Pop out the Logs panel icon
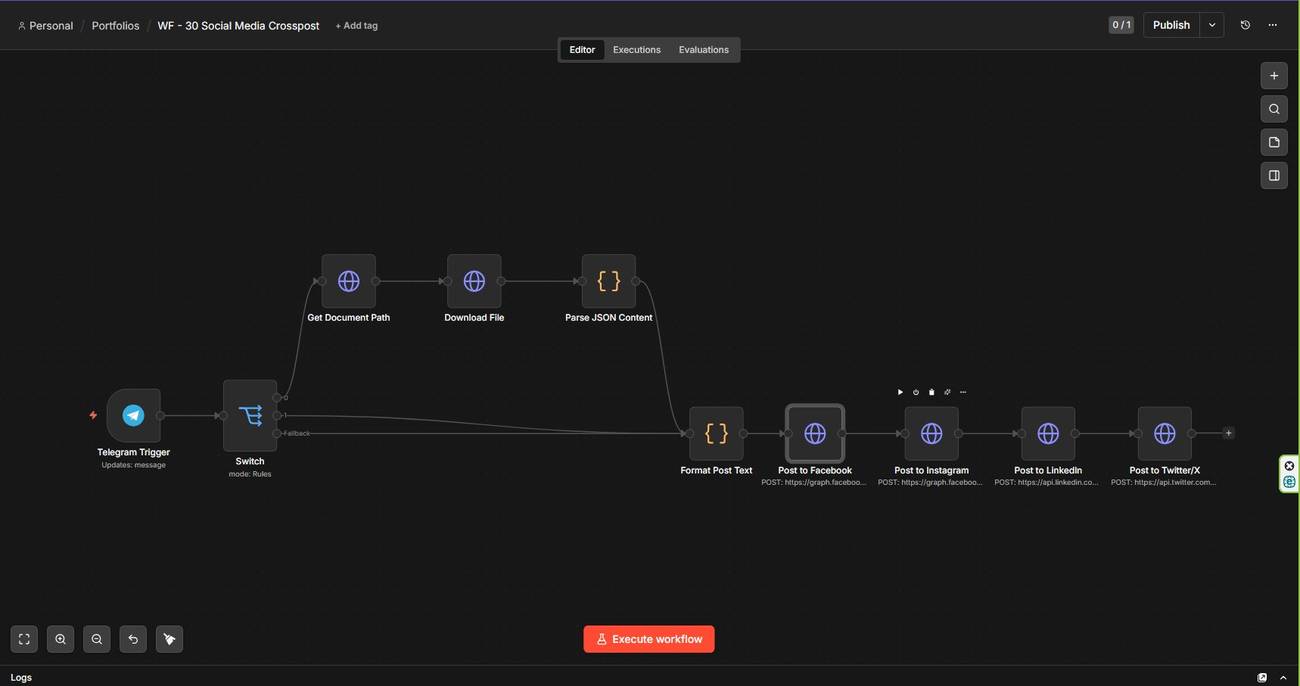The width and height of the screenshot is (1300, 686). (1262, 678)
